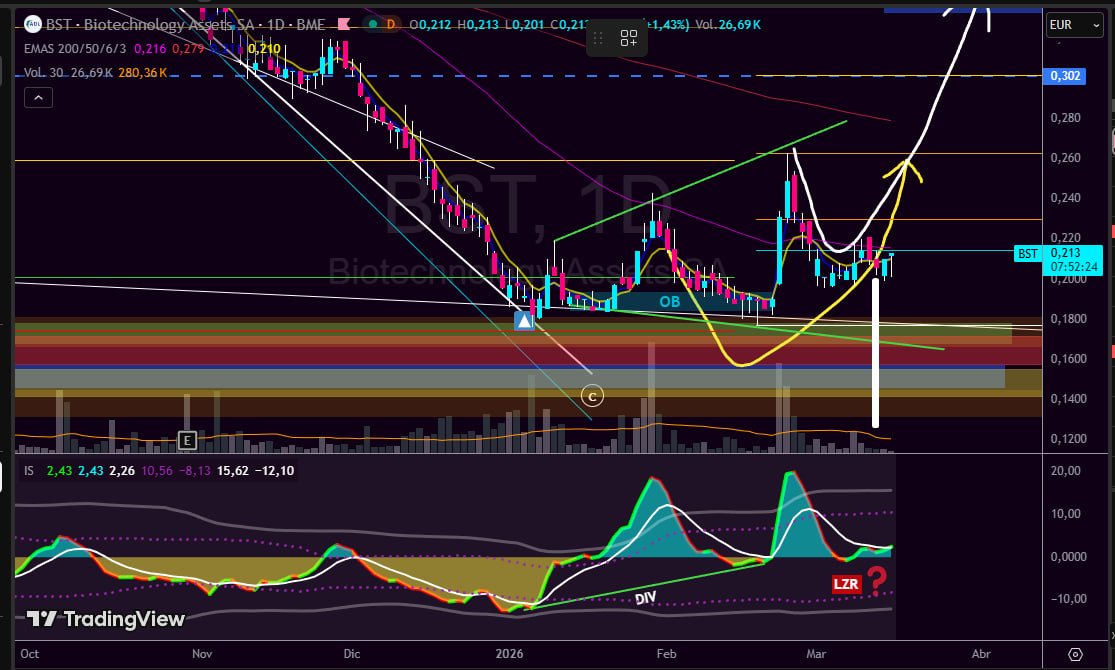
Task: Click the red question mark beside LZR
Action: point(876,581)
